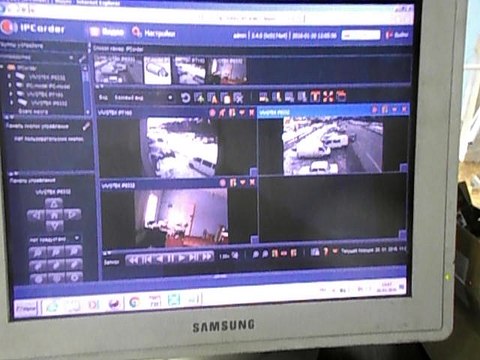Open the group dropdown above the device tree
The height and width of the screenshot is (360, 480).
tap(72, 58)
